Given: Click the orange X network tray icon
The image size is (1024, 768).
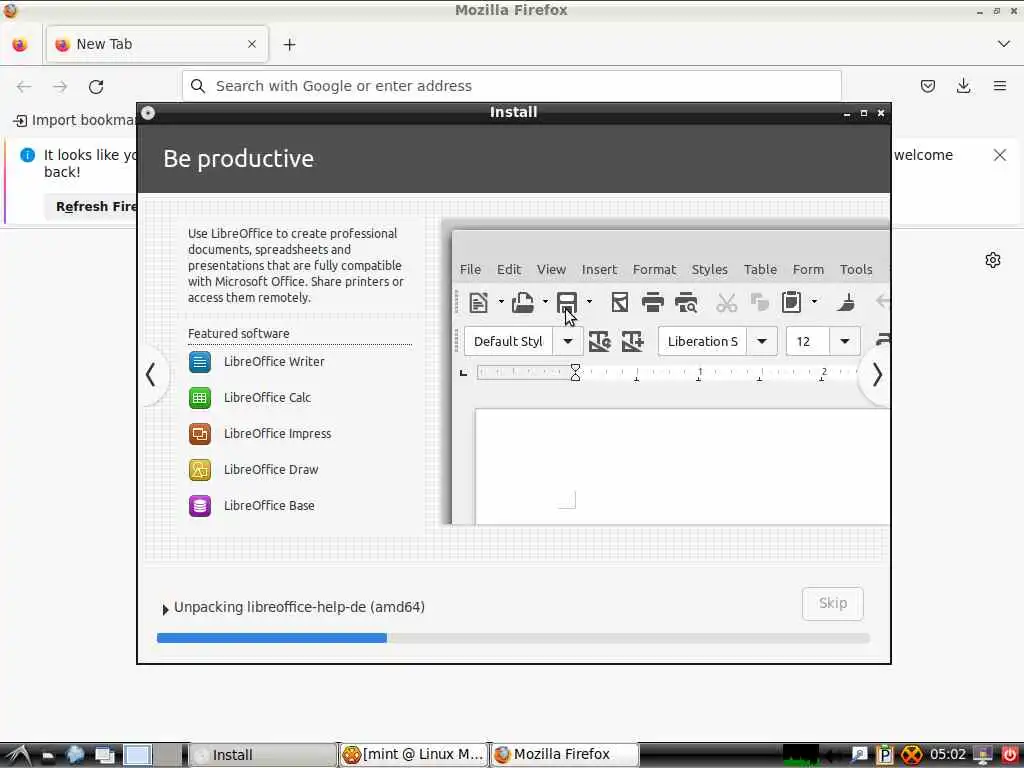Looking at the screenshot, I should click(912, 756).
